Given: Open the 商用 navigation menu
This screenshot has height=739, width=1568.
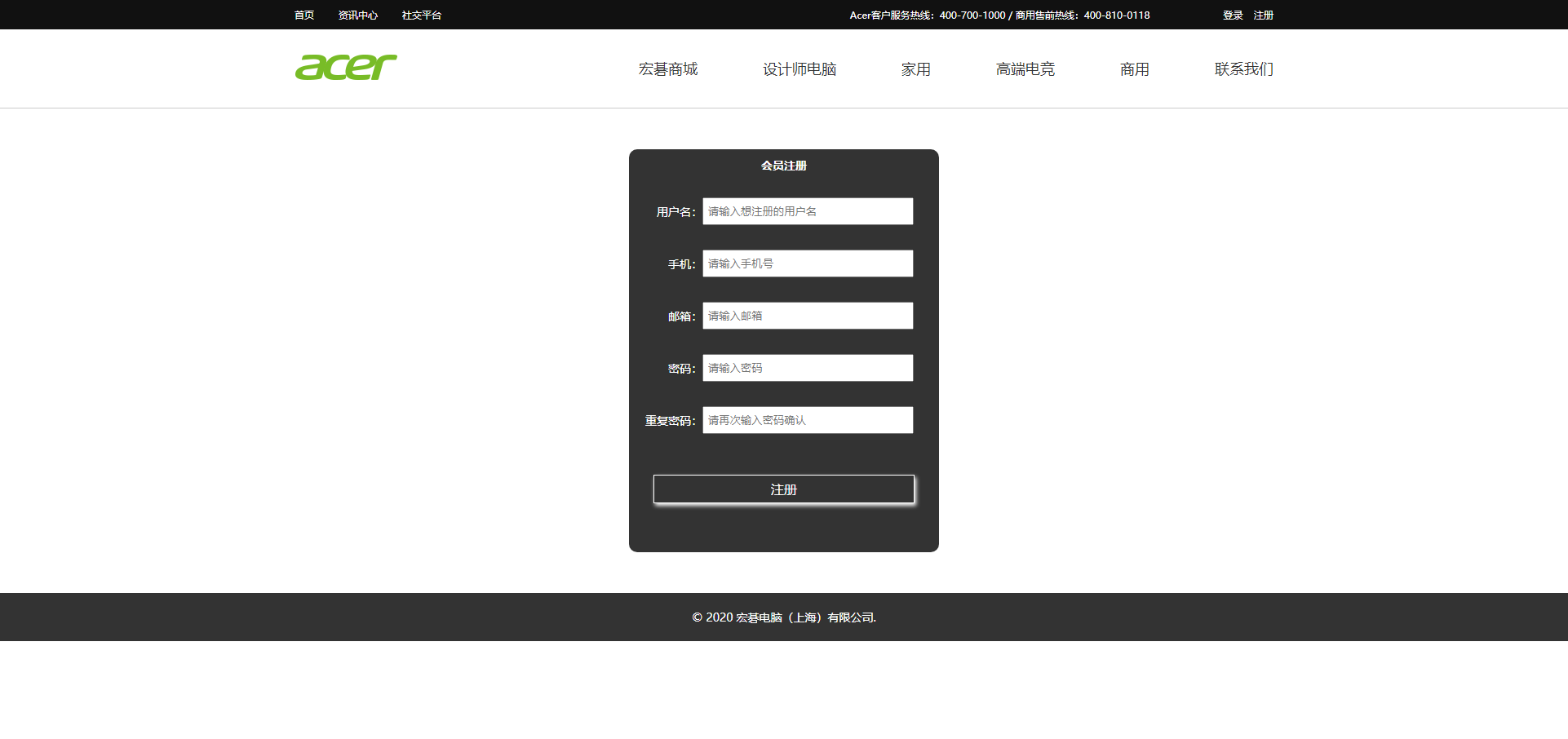Looking at the screenshot, I should pyautogui.click(x=1135, y=69).
